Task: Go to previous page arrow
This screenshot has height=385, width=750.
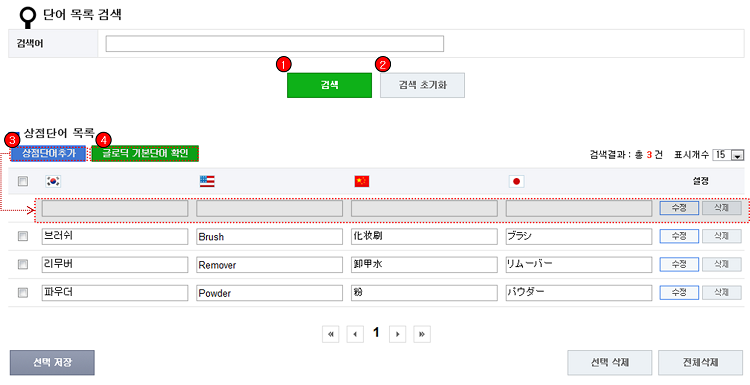Action: [355, 334]
